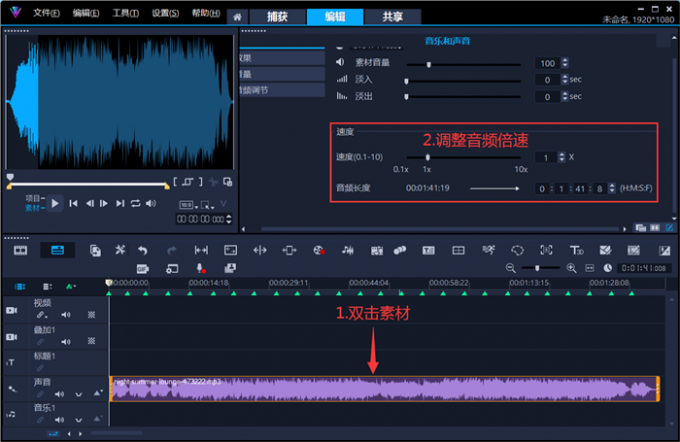The height and width of the screenshot is (442, 680).
Task: Click the undo arrow in timeline toolbar
Action: [x=142, y=250]
